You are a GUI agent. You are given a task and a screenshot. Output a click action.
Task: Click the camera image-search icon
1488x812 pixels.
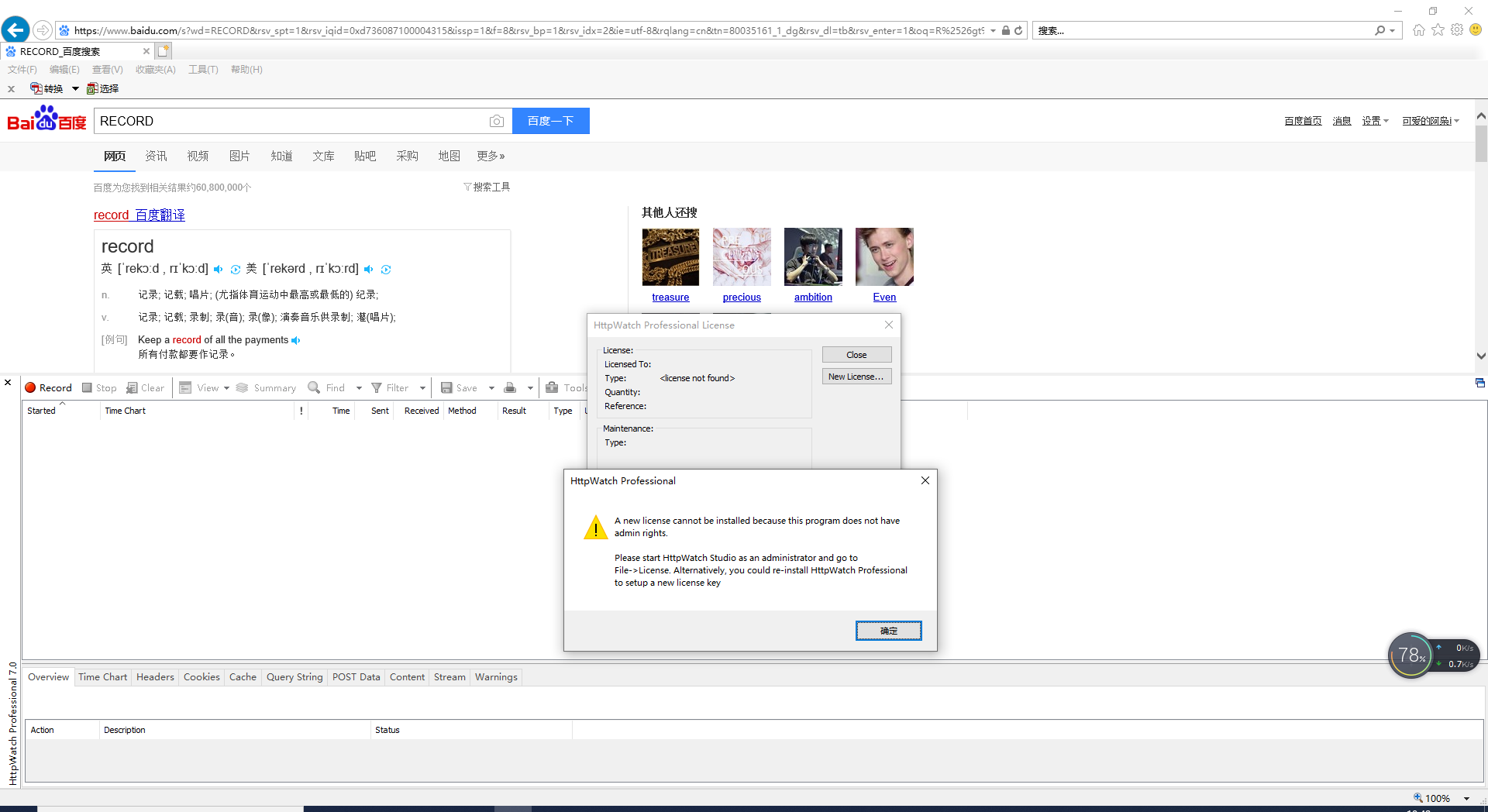pyautogui.click(x=497, y=121)
